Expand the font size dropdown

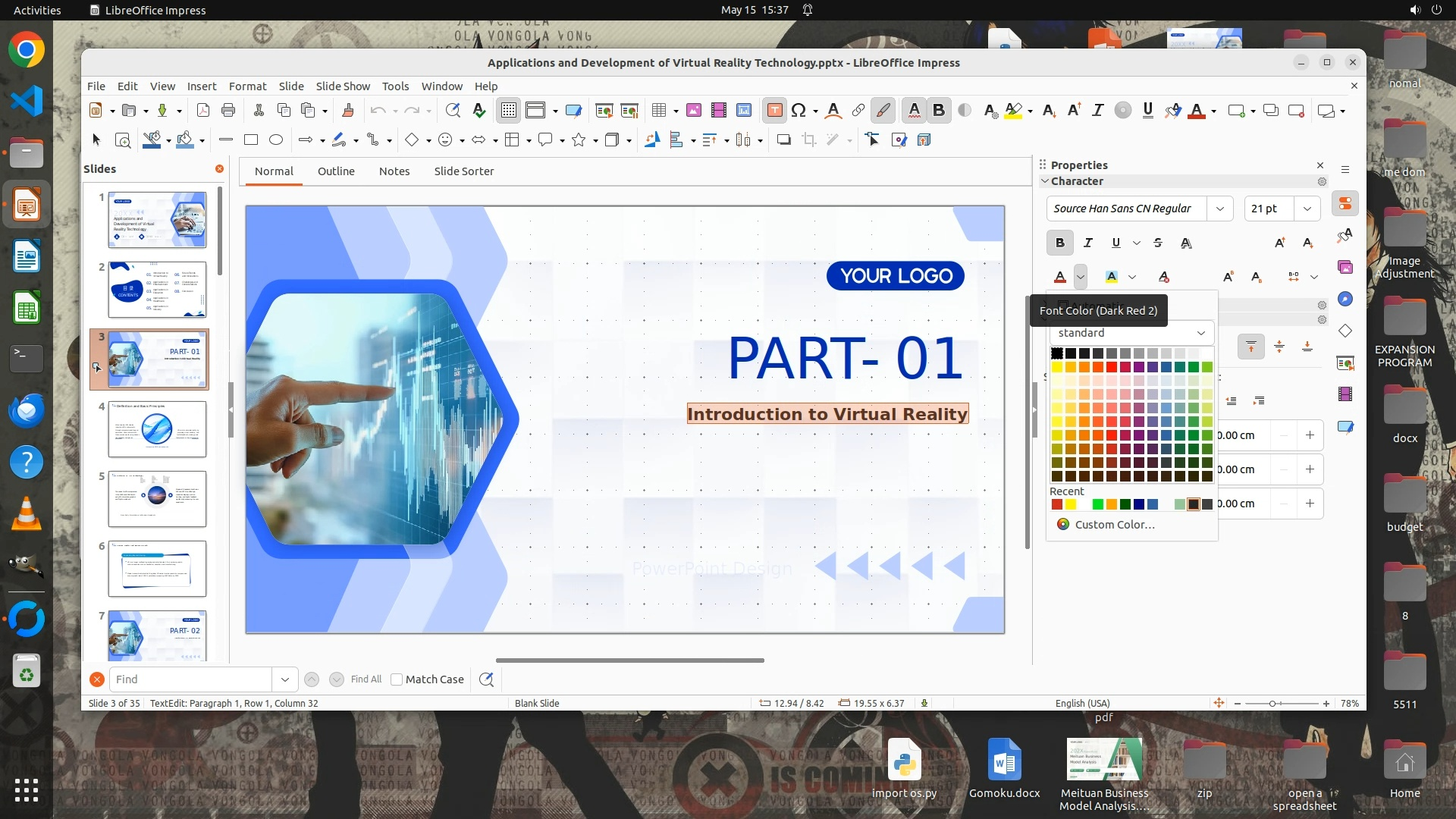1307,209
